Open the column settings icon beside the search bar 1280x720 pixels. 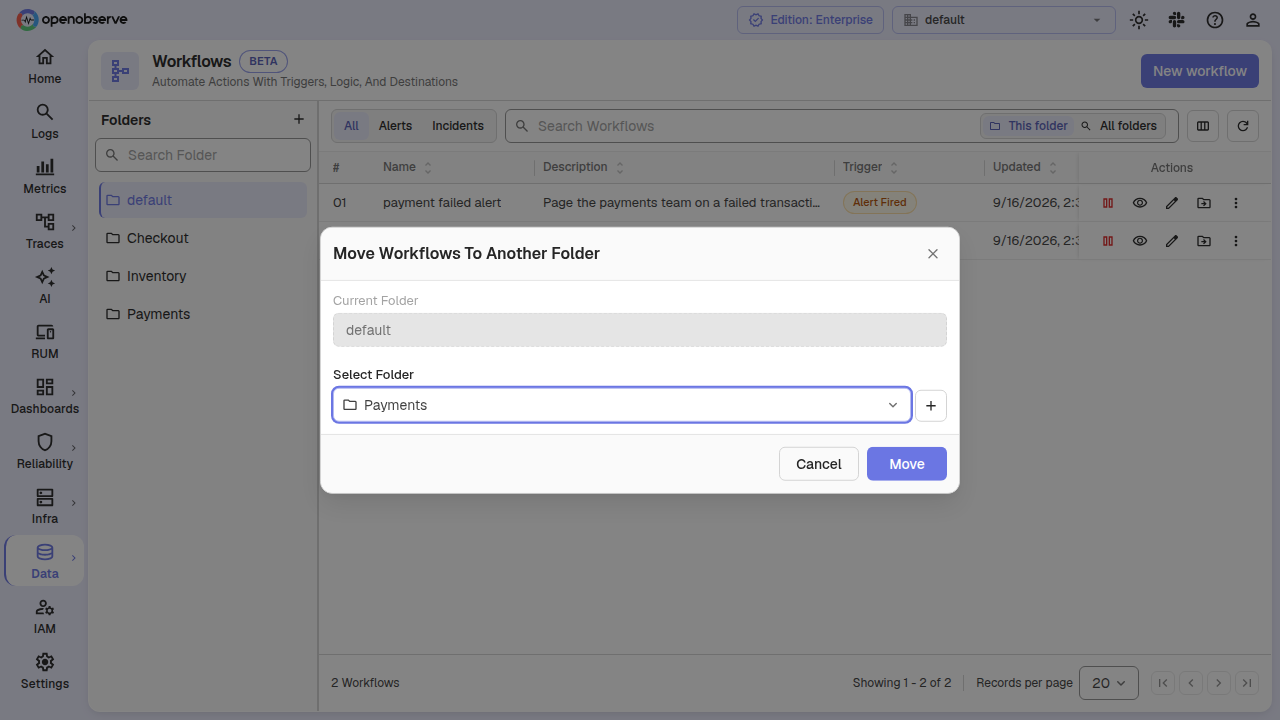[x=1203, y=126]
